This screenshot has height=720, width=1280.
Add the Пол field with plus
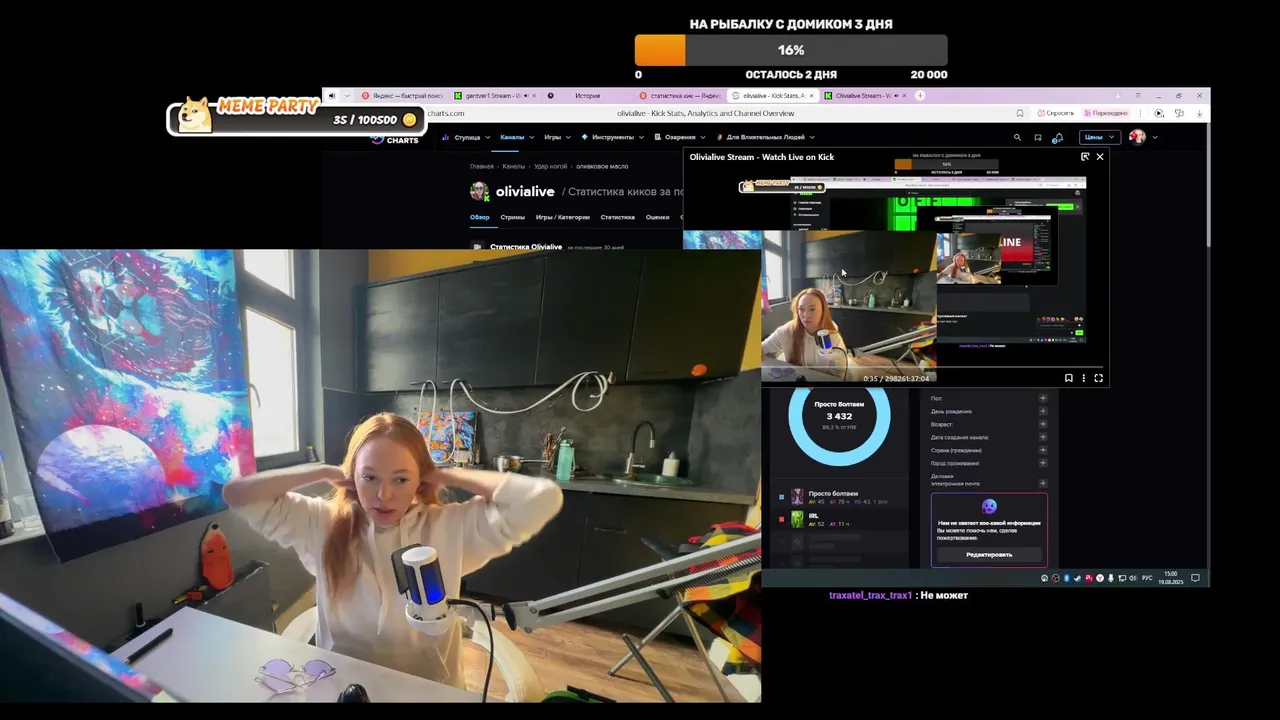[1042, 398]
